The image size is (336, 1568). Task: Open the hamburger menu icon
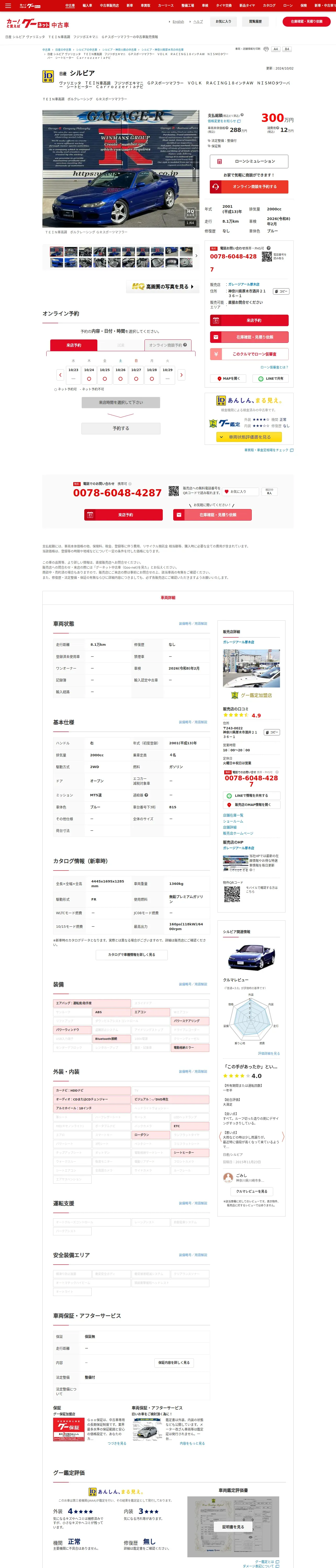(8, 5)
